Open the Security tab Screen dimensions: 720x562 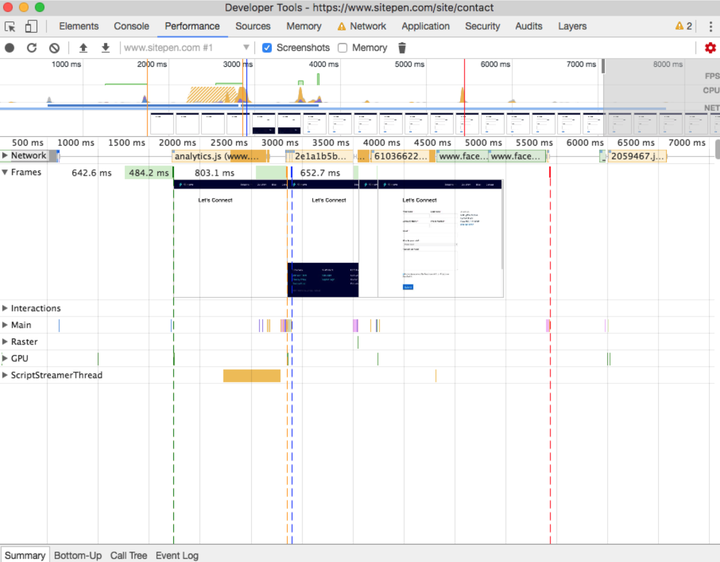(x=482, y=26)
